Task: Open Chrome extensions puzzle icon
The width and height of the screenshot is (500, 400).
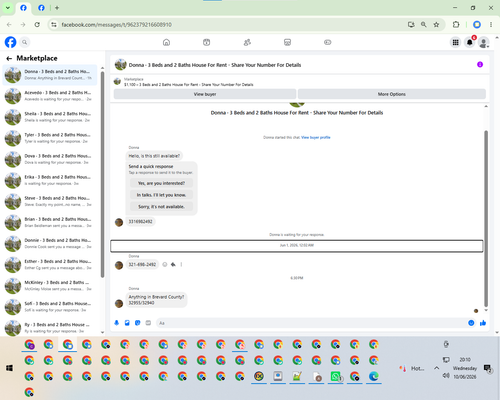Action: [456, 24]
